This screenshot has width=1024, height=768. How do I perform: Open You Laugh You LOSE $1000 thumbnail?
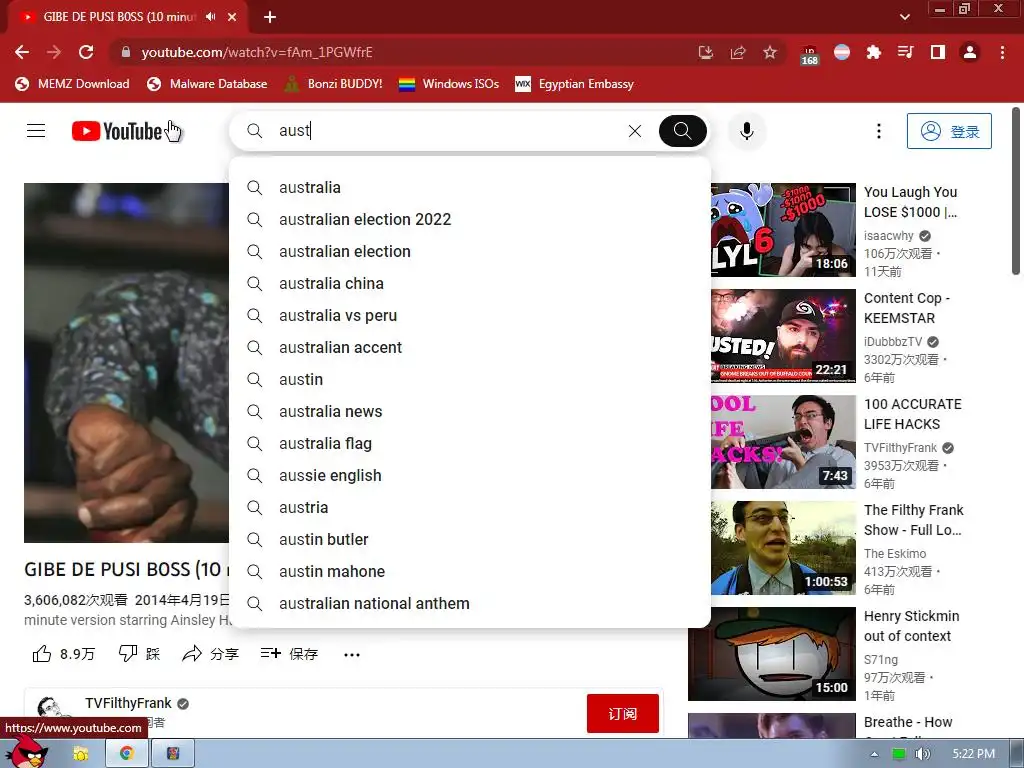pos(783,230)
